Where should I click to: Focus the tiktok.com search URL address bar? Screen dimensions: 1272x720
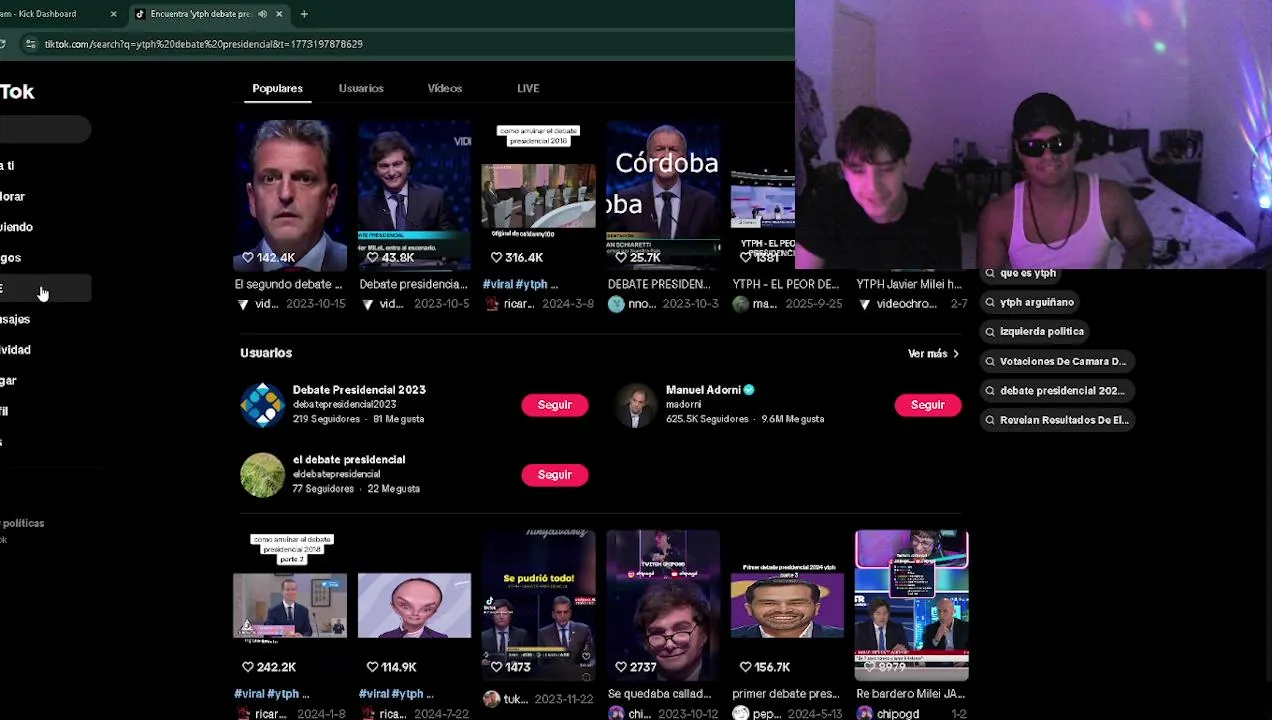pyautogui.click(x=204, y=44)
